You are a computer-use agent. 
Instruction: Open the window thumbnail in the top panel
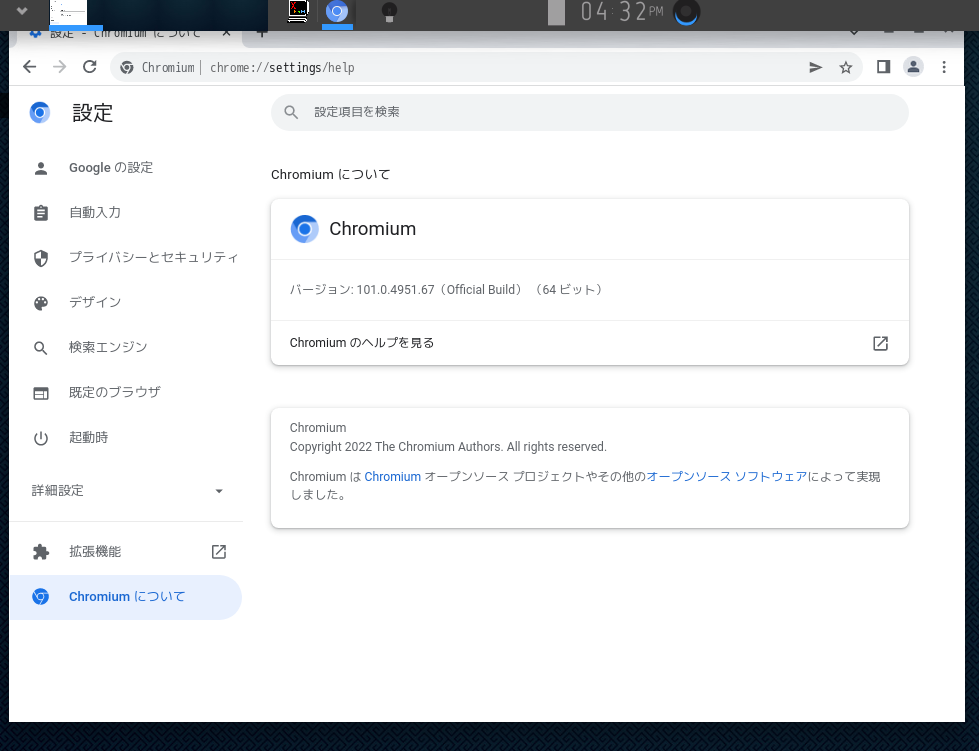(x=68, y=12)
